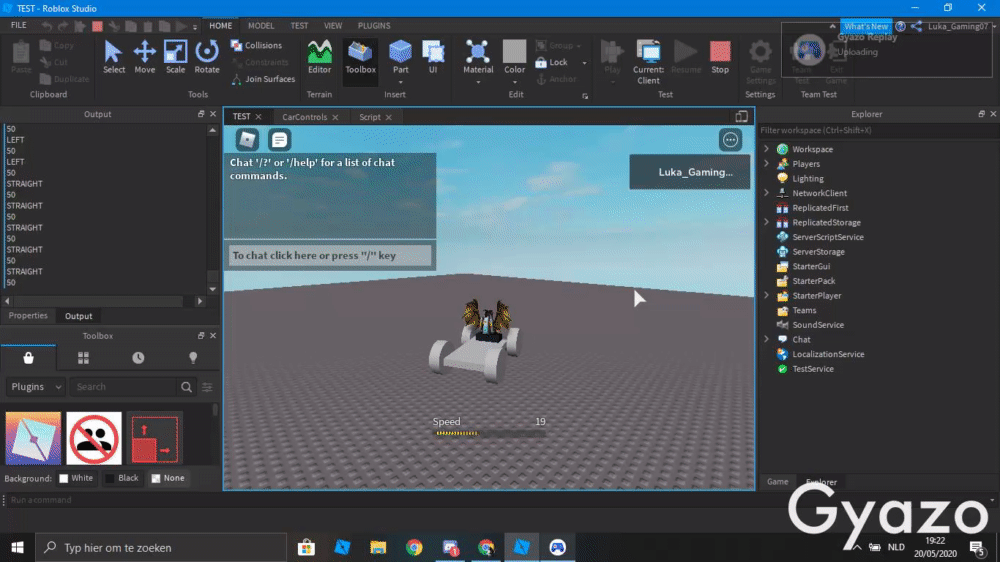
Task: Click the Speed gauge bar
Action: pos(490,433)
